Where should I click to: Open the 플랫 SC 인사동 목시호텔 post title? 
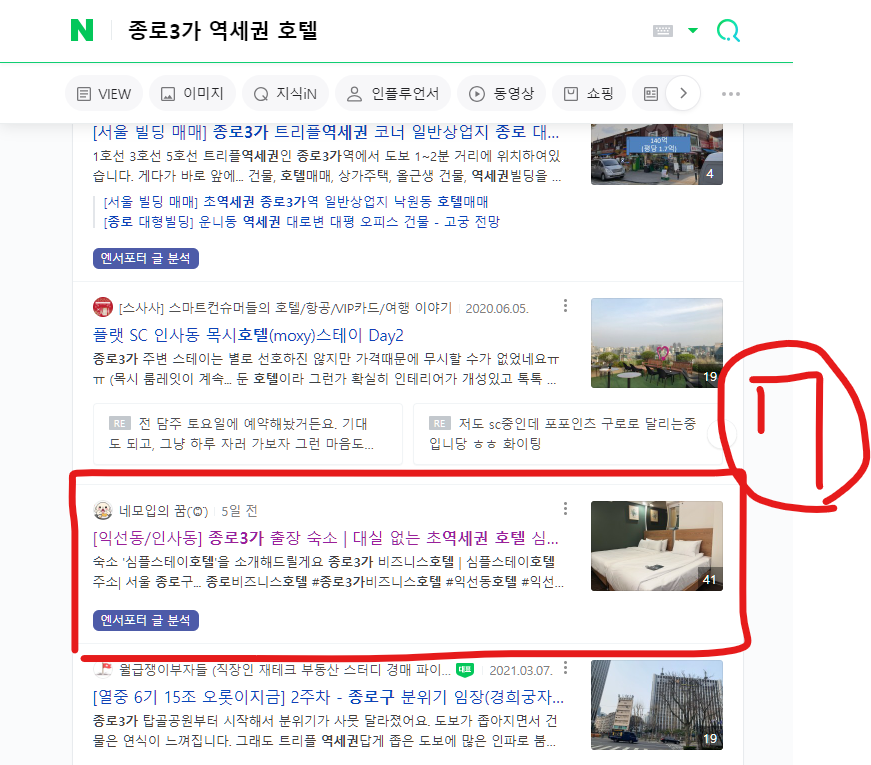click(x=248, y=335)
